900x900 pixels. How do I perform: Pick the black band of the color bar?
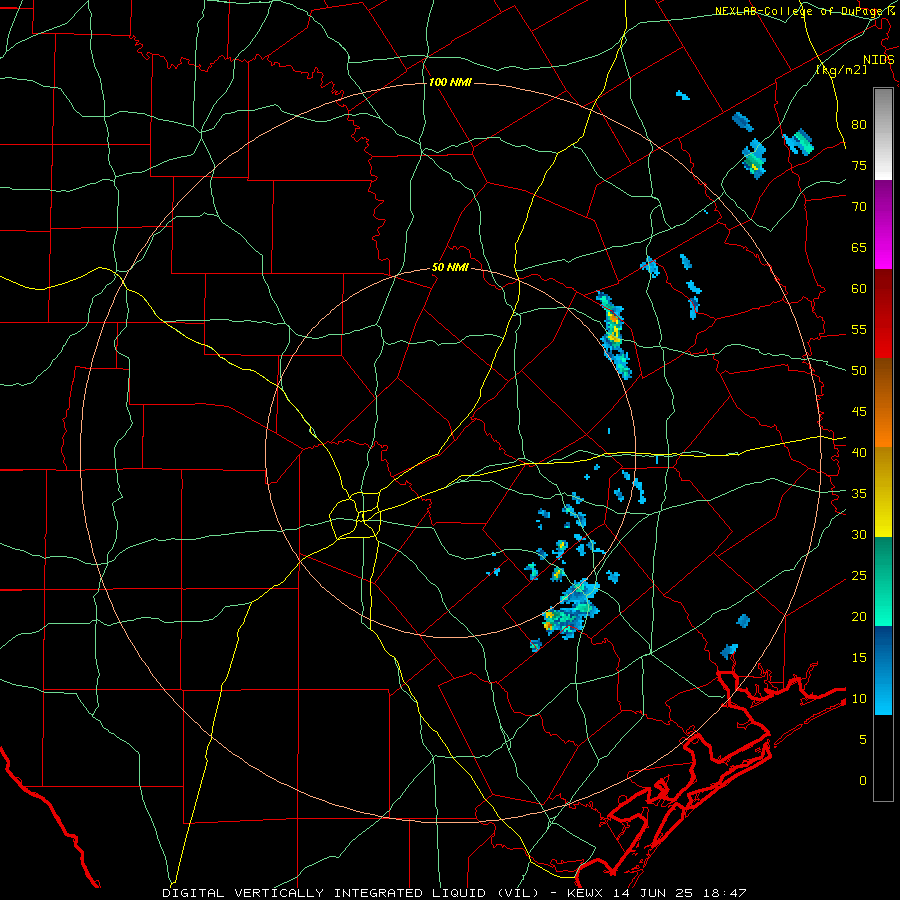(x=883, y=758)
